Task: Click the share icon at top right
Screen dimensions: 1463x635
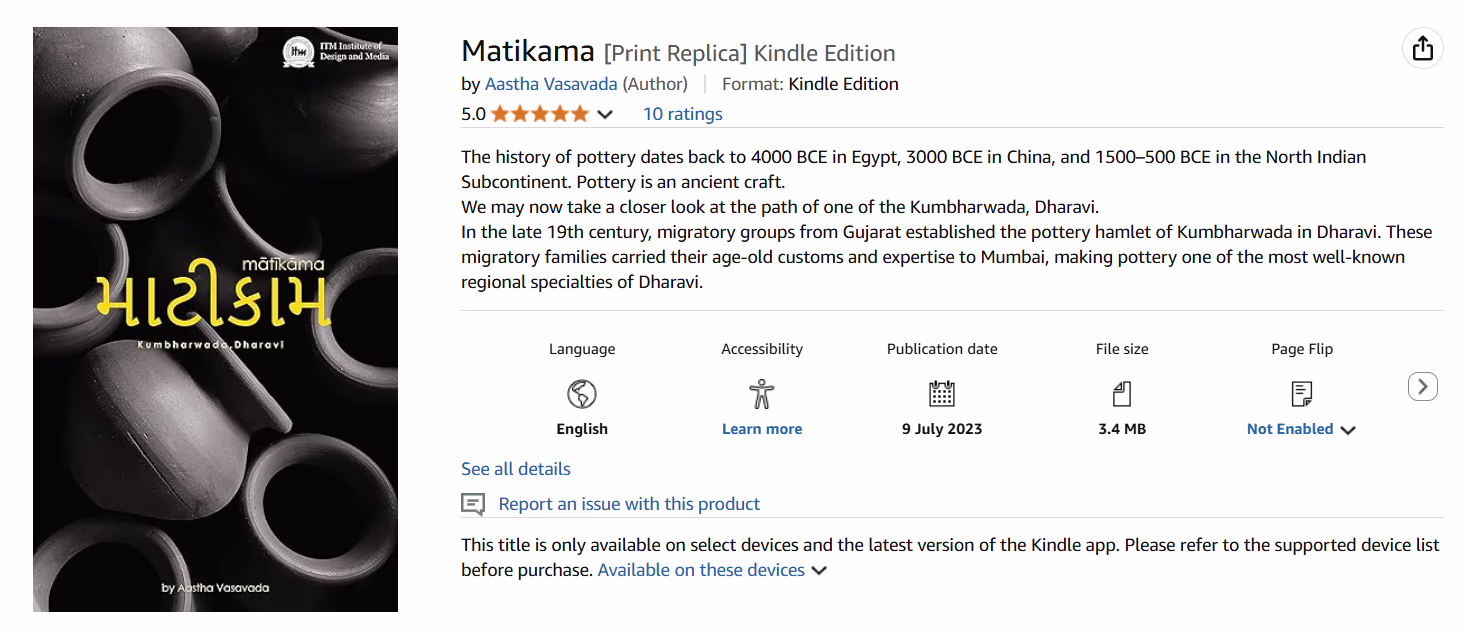Action: coord(1422,49)
